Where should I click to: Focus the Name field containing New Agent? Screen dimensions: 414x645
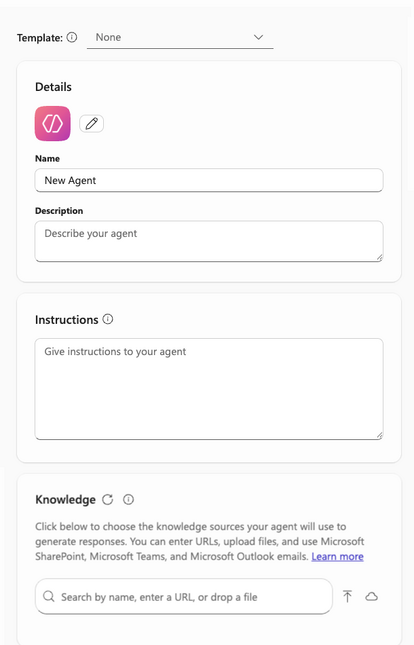click(209, 180)
